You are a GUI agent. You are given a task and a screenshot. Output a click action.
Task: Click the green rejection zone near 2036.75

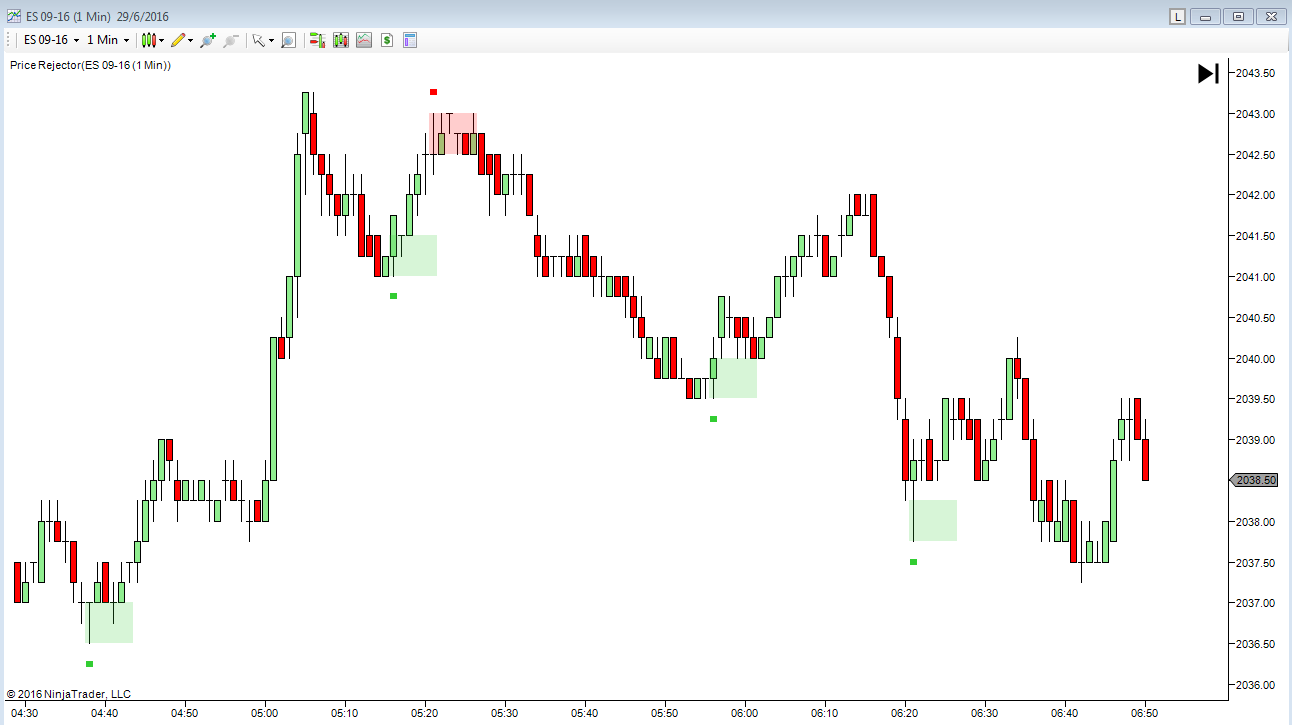click(x=109, y=622)
